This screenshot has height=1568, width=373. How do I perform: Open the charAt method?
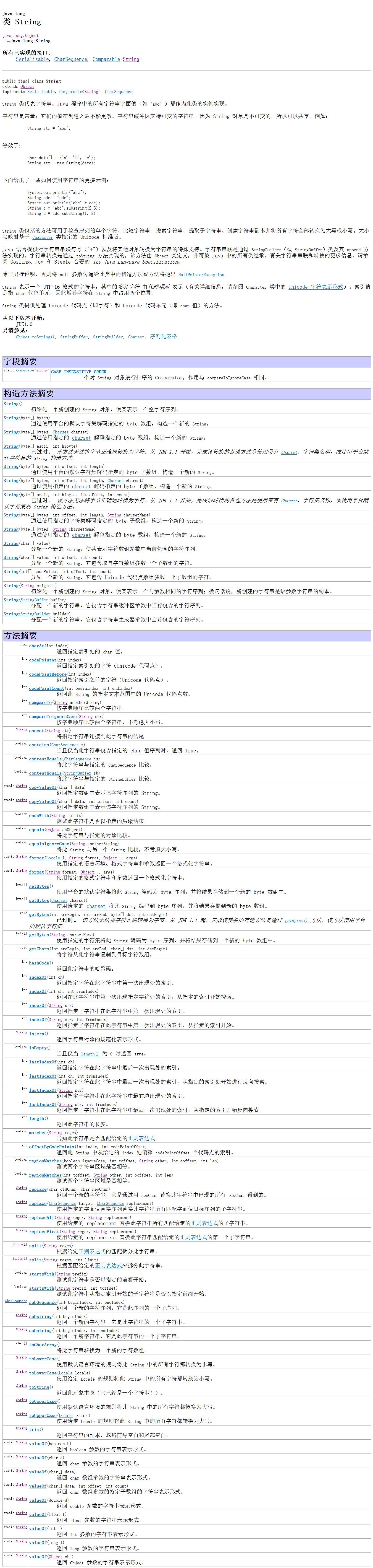(x=37, y=646)
